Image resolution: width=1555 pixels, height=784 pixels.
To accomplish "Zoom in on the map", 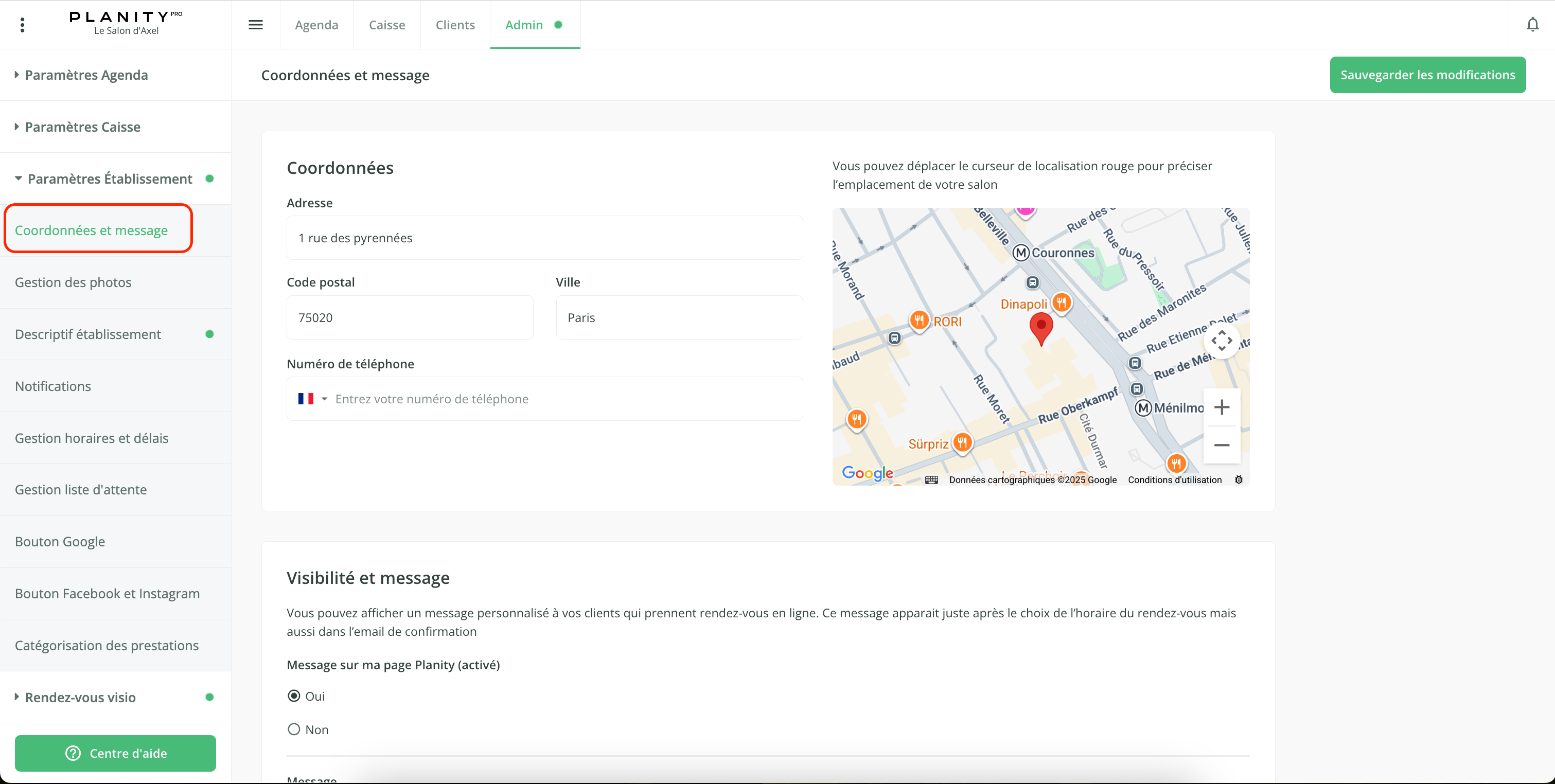I will click(1221, 407).
